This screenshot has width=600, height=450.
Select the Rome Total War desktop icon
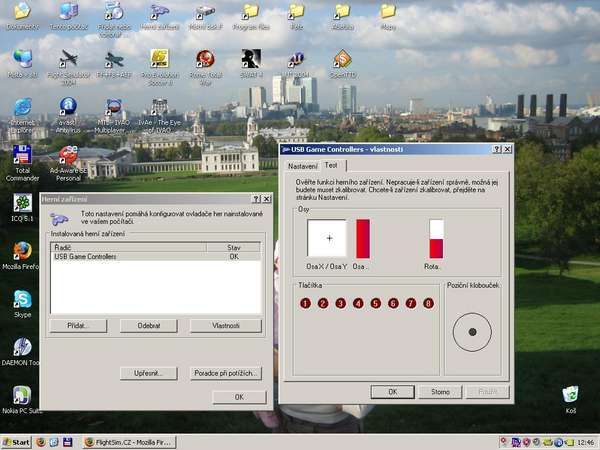click(205, 67)
